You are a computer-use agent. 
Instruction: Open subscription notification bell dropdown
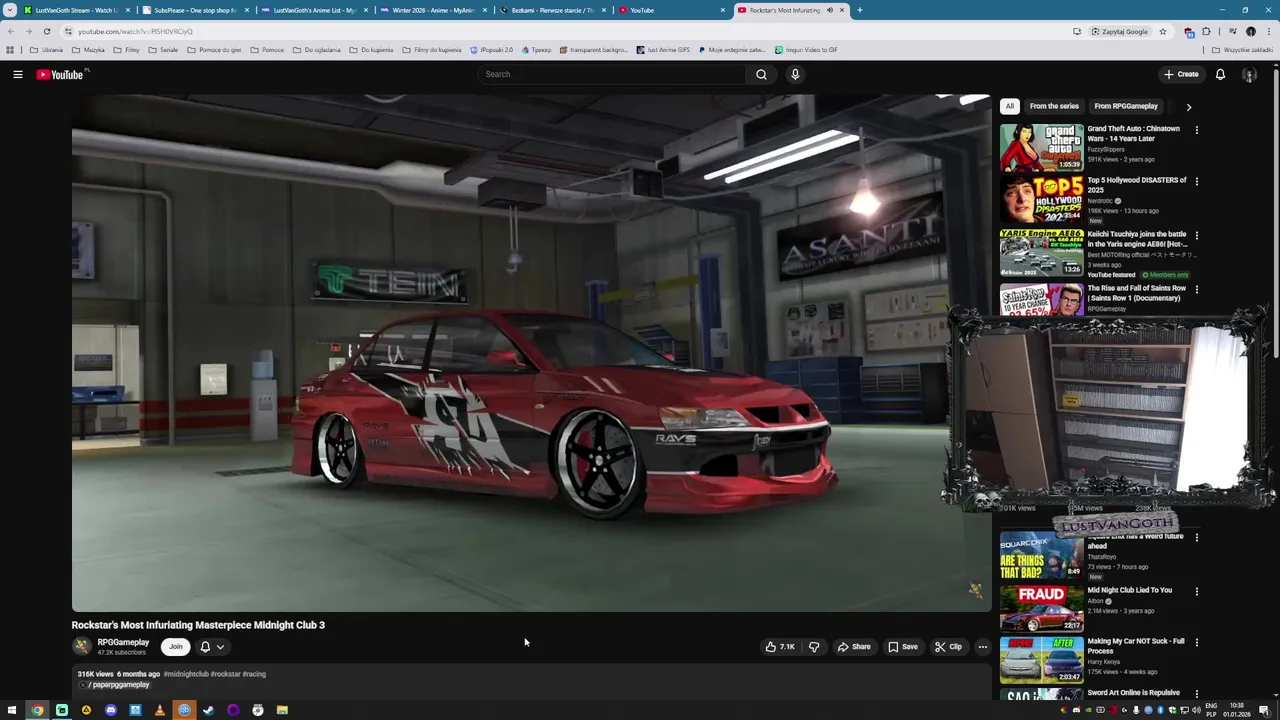point(211,647)
